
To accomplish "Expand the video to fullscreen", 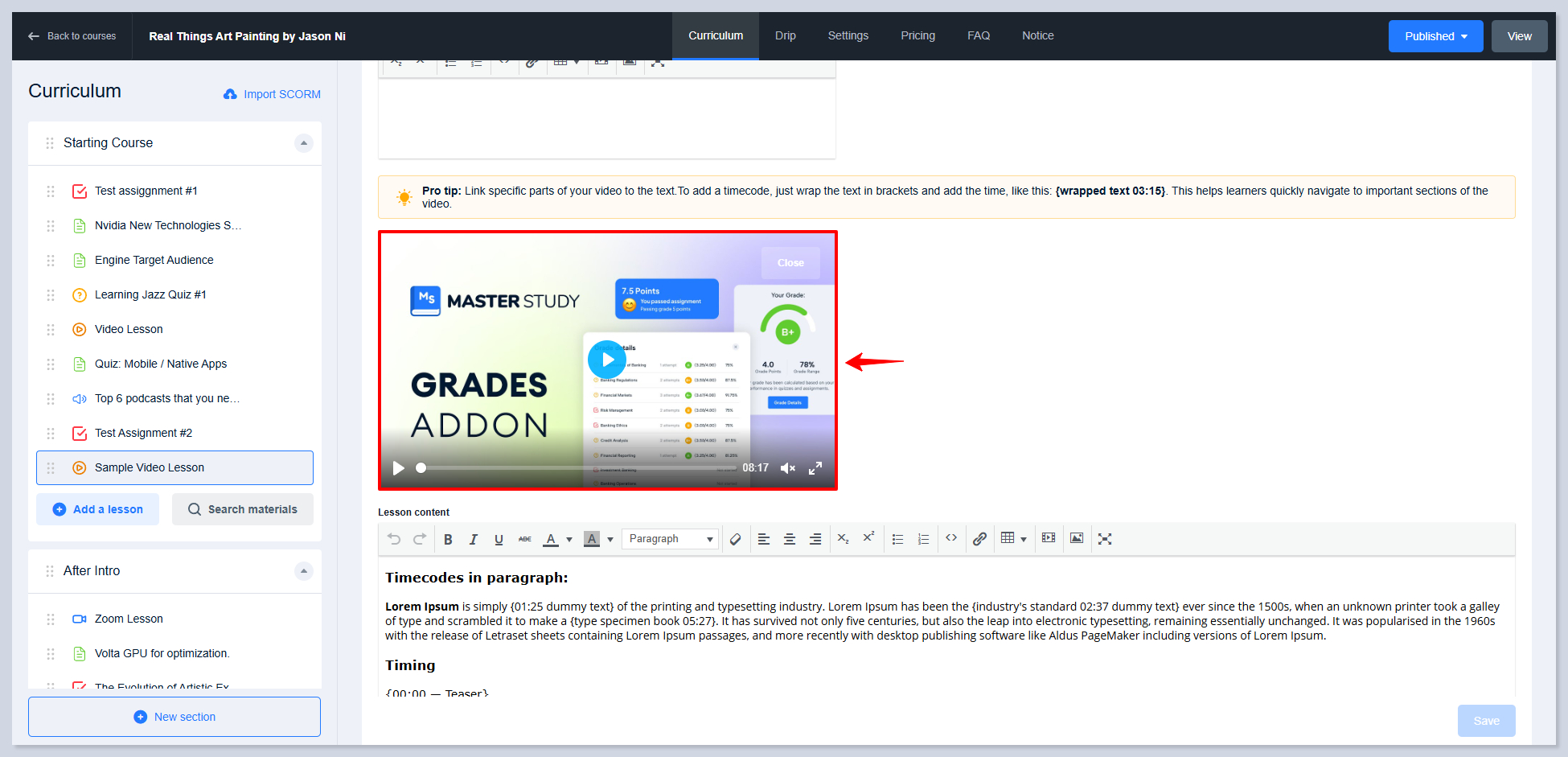I will [x=815, y=468].
